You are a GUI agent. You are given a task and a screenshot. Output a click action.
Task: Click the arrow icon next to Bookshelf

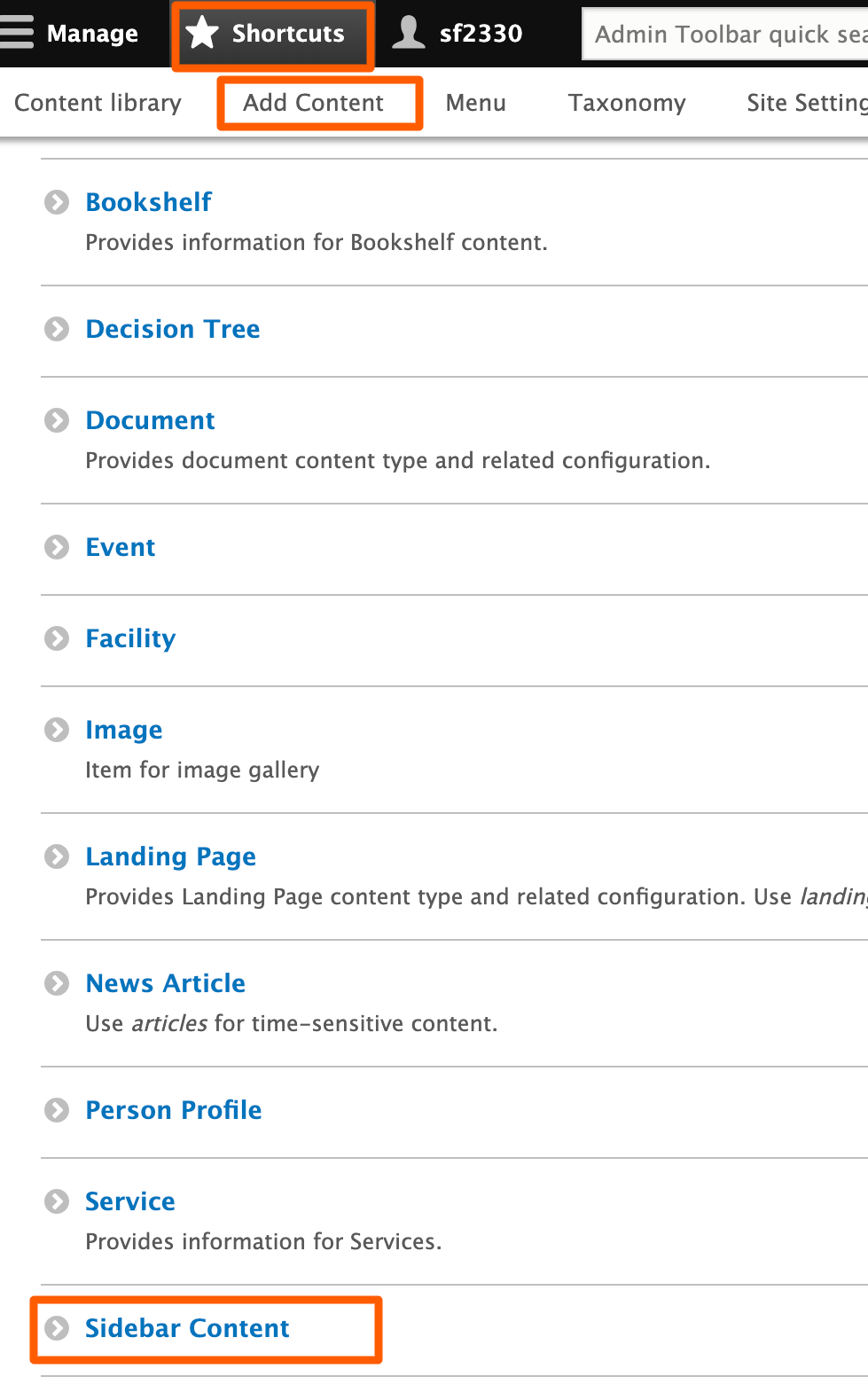57,202
